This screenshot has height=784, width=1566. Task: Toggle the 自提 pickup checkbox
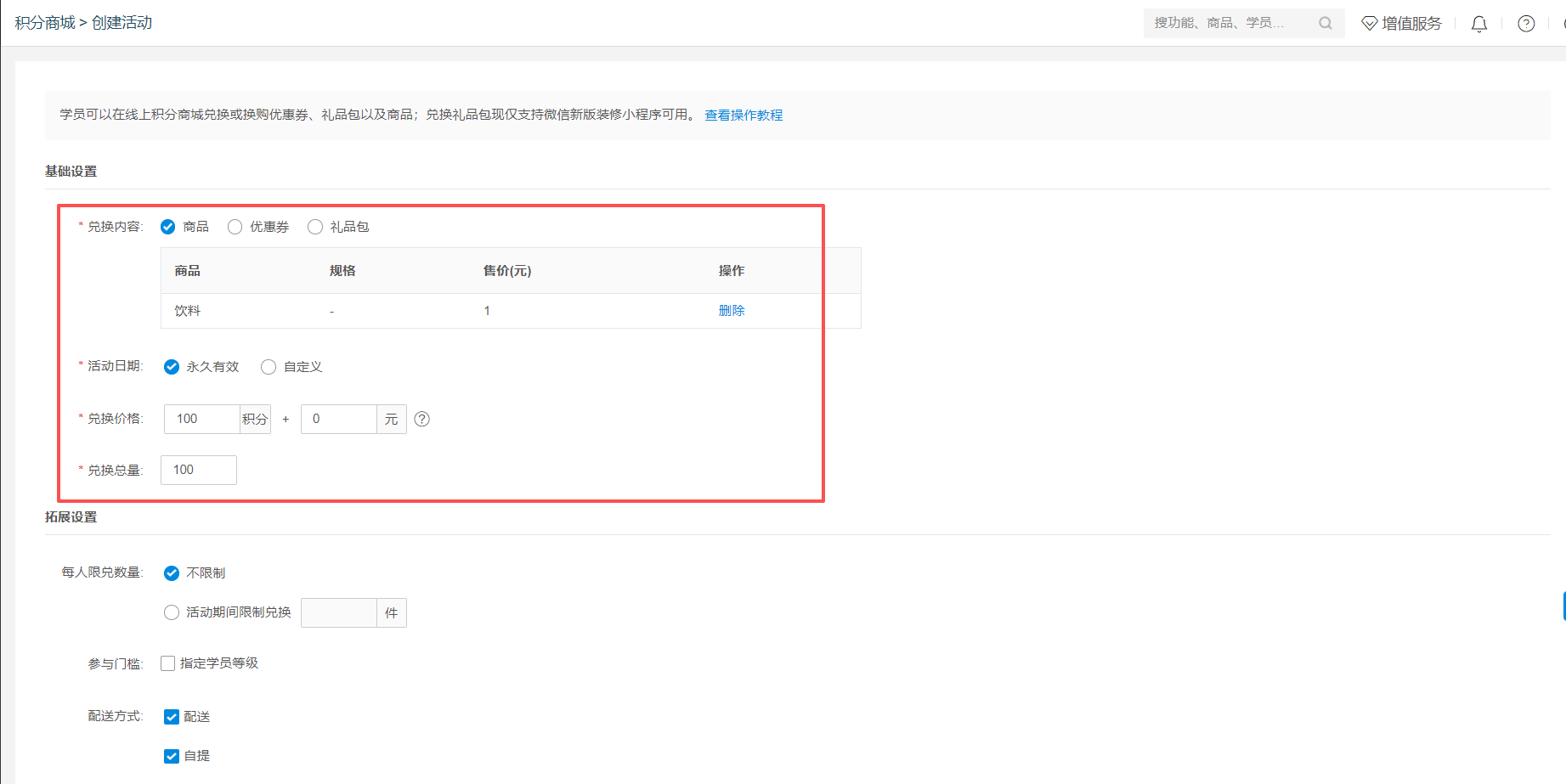click(172, 756)
